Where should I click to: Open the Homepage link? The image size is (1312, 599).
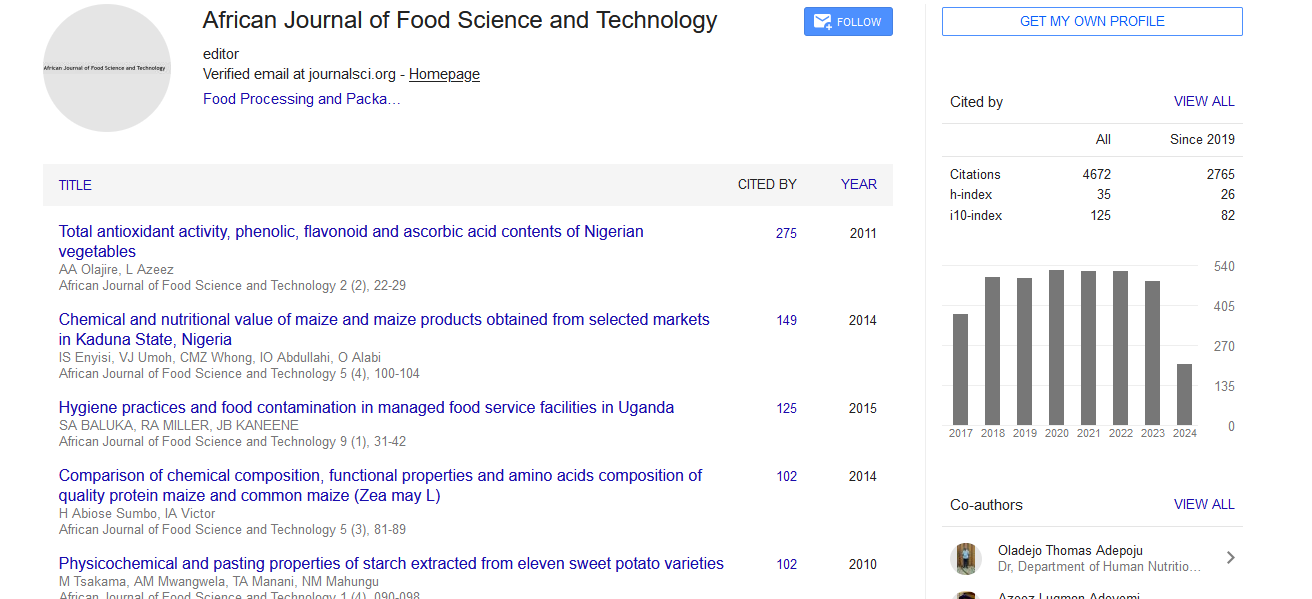click(444, 74)
